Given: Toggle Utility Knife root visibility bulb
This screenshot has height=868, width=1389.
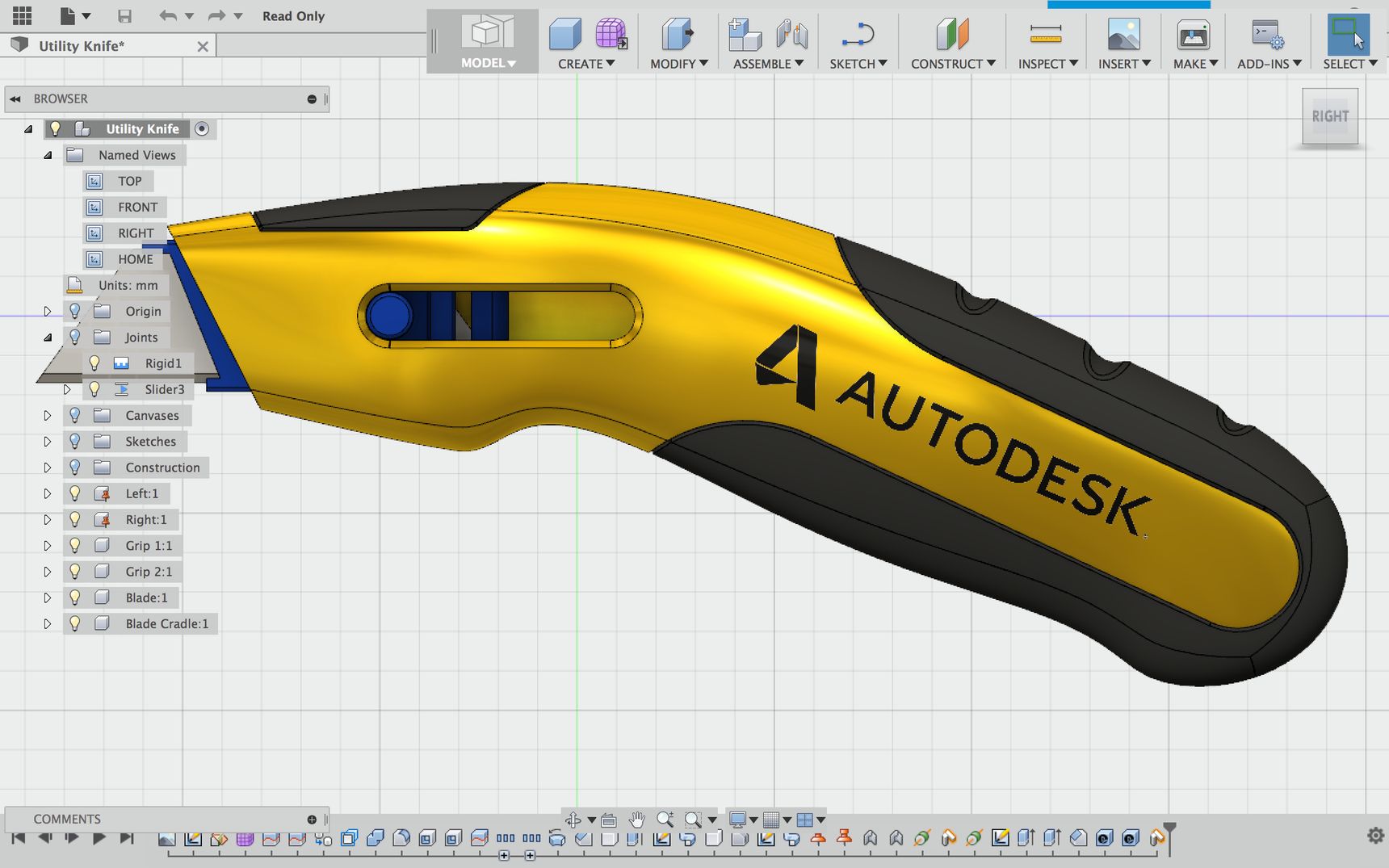Looking at the screenshot, I should [x=55, y=128].
